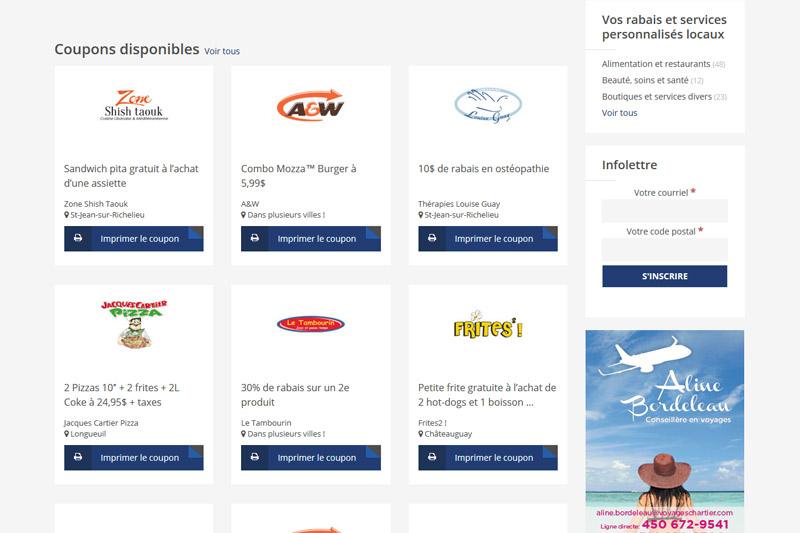The image size is (800, 533).
Task: Click the S'INSCRIRE button
Action: pos(665,276)
